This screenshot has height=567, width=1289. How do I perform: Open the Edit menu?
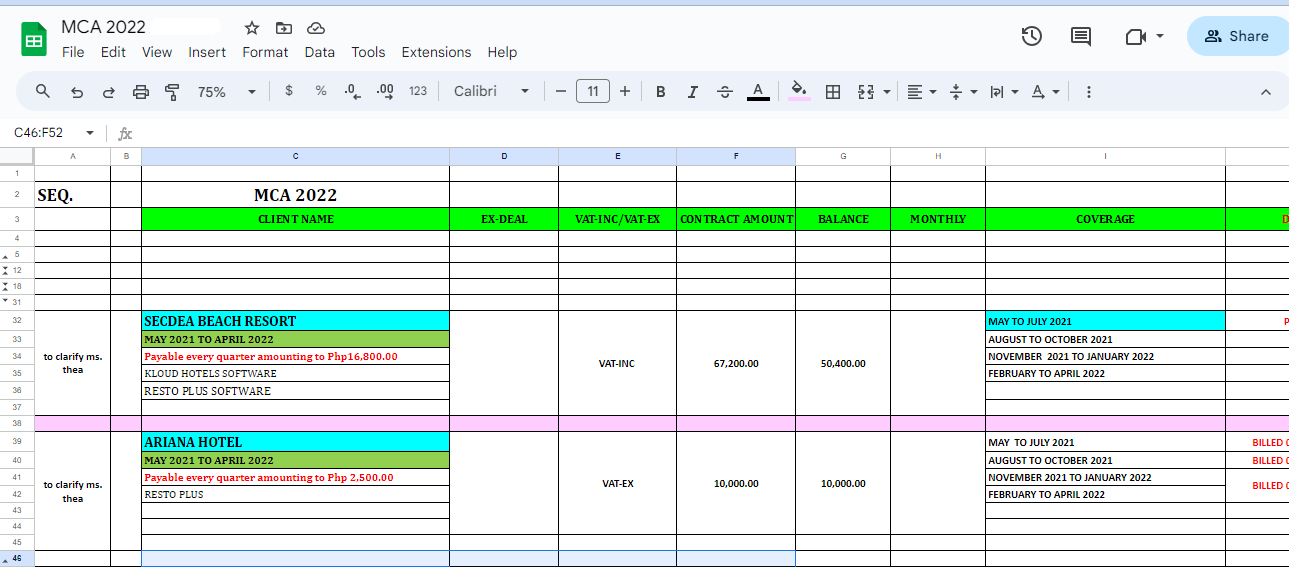(x=113, y=52)
